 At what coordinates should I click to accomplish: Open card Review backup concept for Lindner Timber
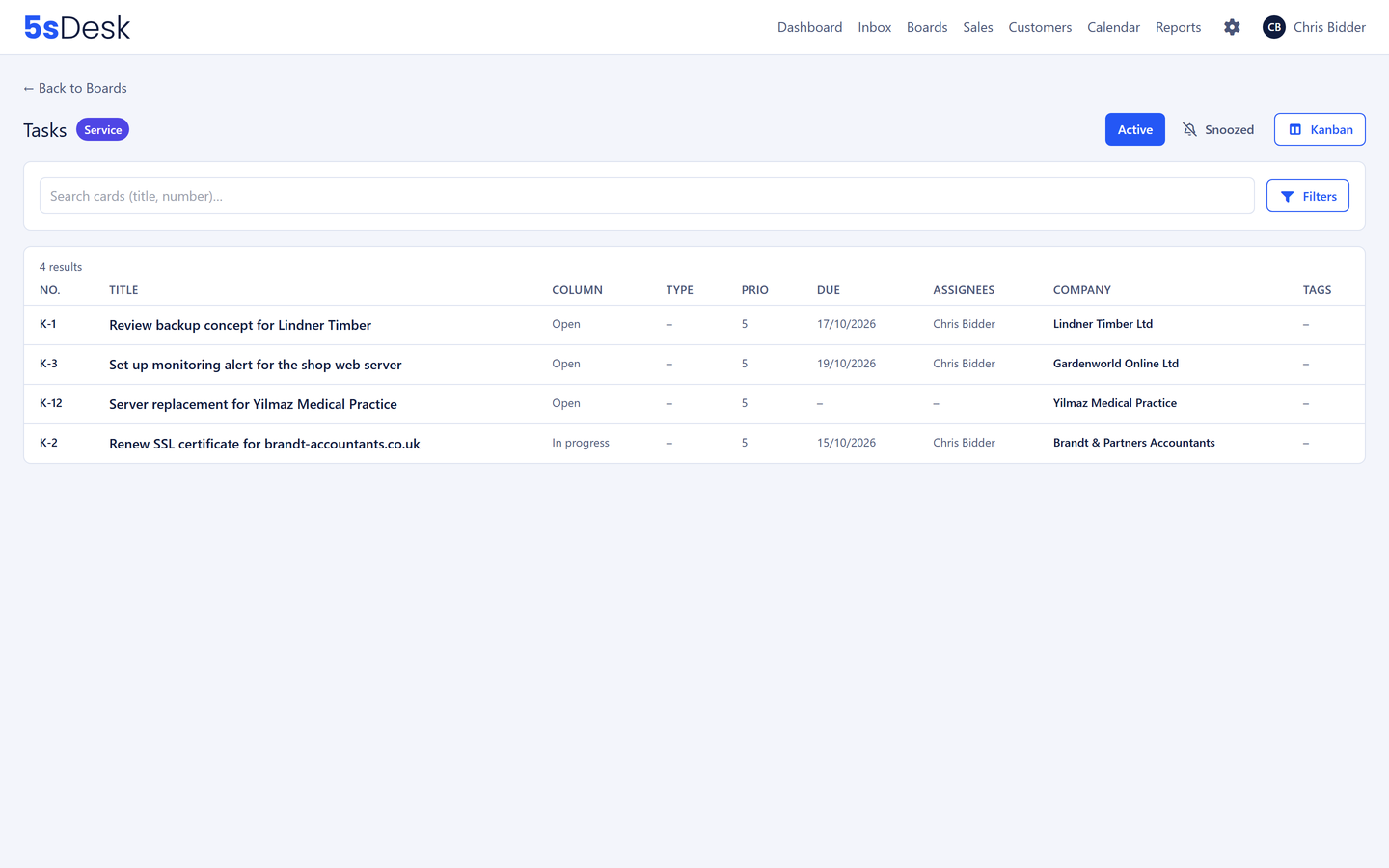click(x=240, y=325)
